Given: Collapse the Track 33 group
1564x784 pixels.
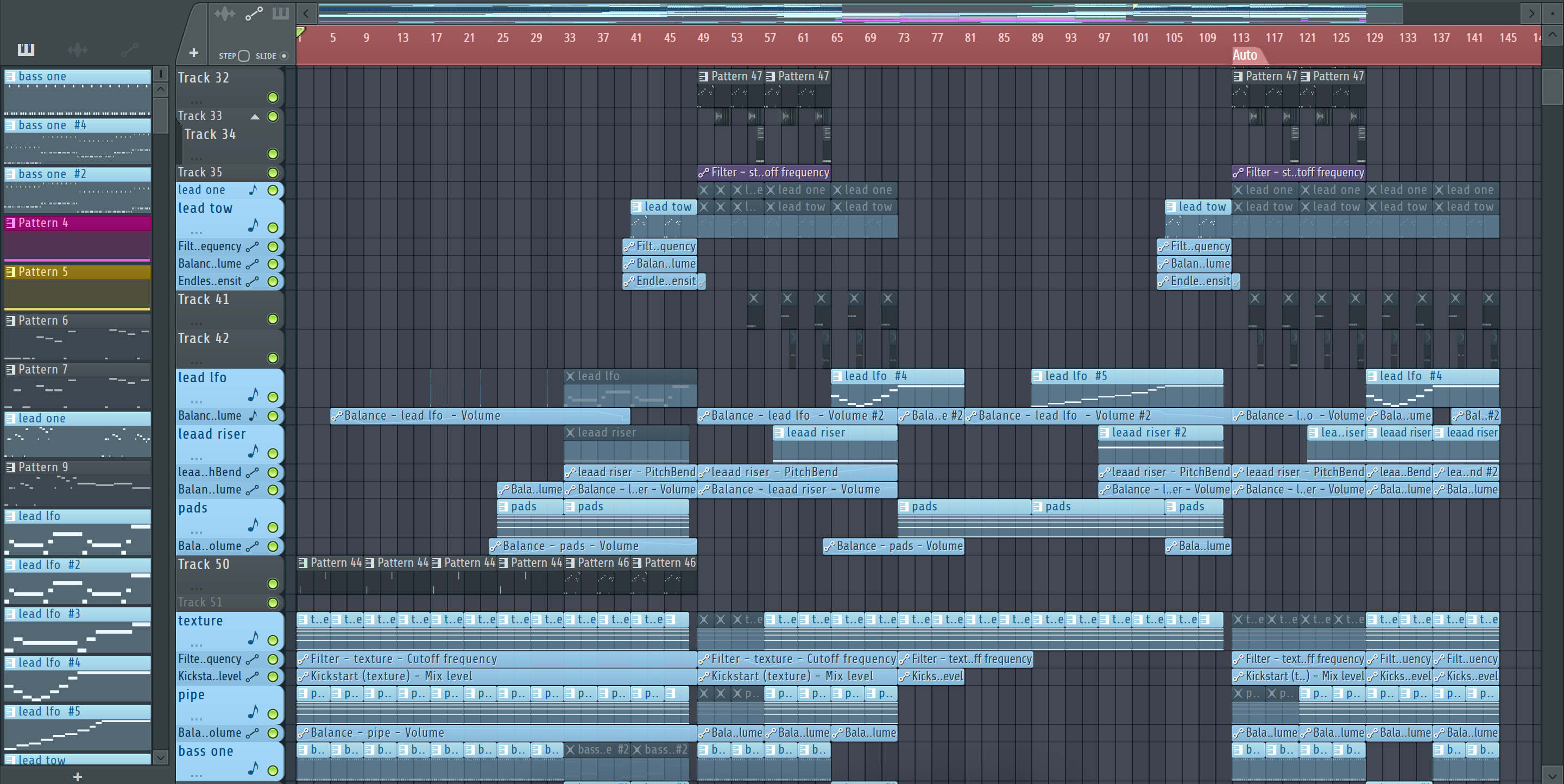Looking at the screenshot, I should click(x=255, y=117).
